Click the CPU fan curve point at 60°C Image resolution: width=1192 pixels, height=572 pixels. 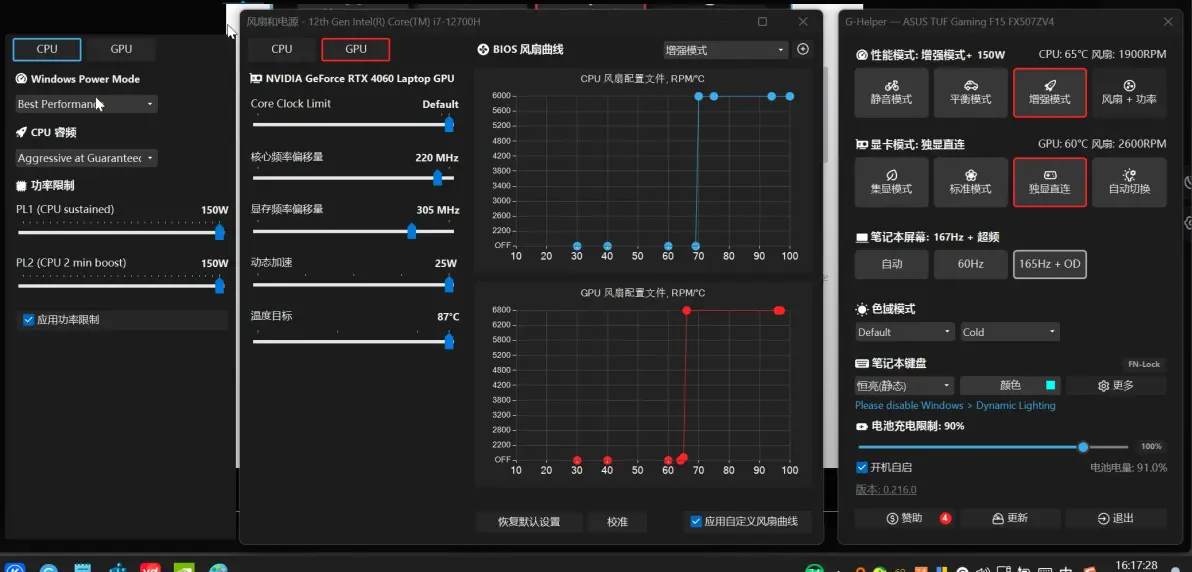click(x=668, y=246)
